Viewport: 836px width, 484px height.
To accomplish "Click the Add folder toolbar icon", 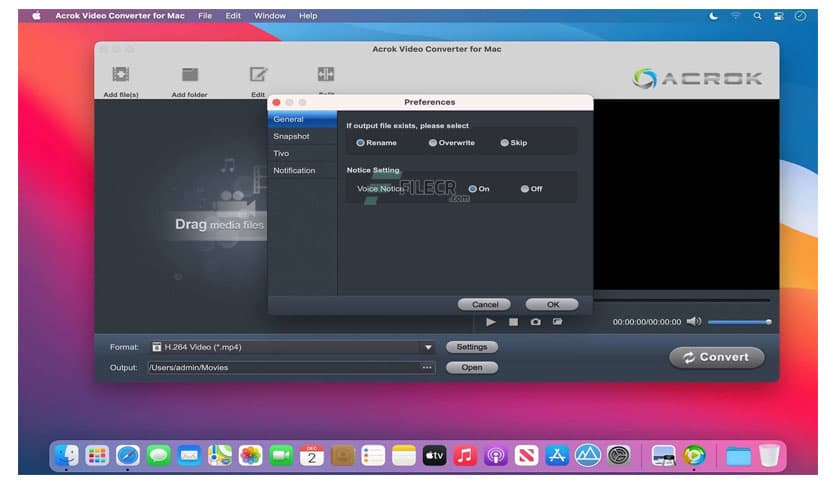I will click(x=189, y=74).
